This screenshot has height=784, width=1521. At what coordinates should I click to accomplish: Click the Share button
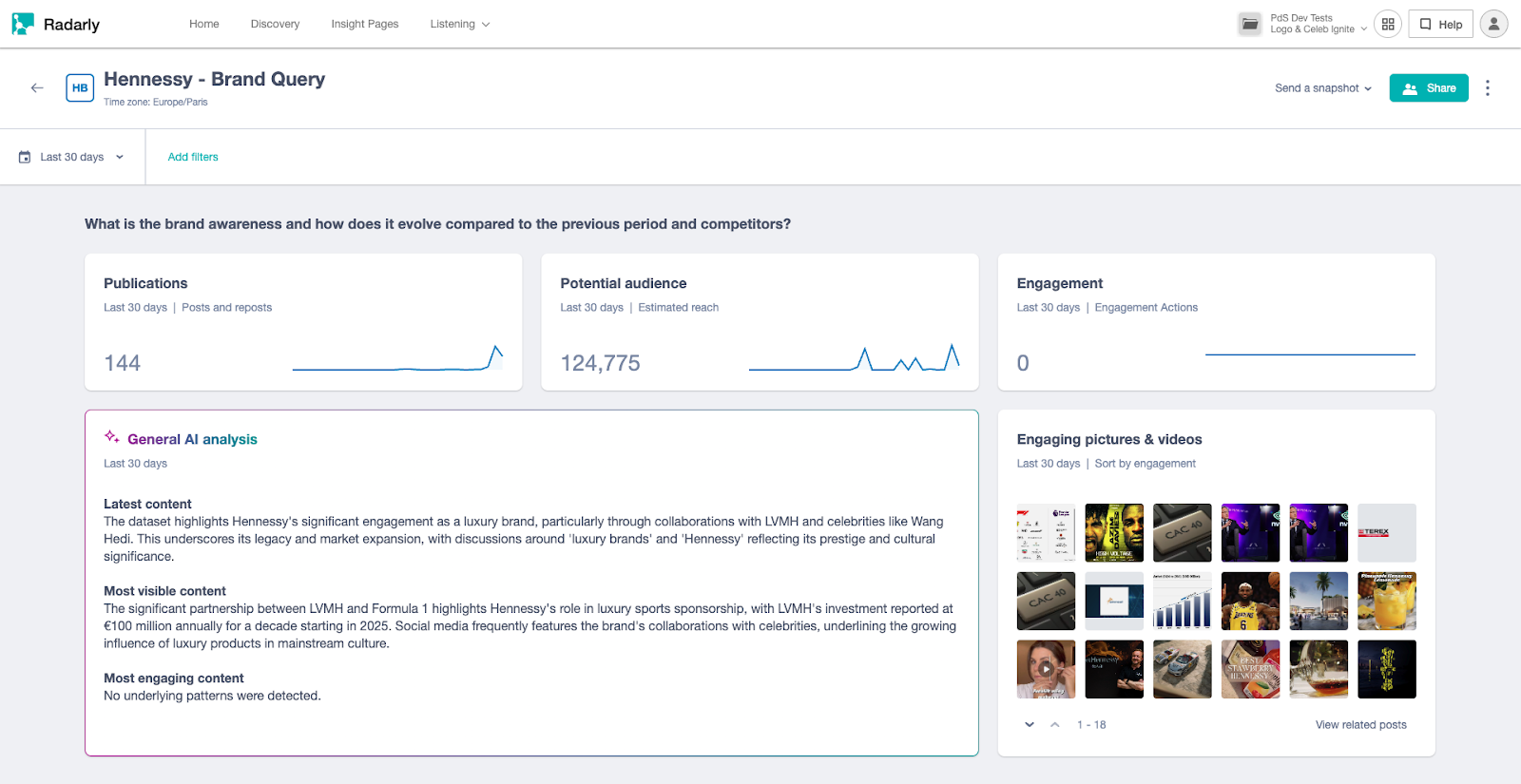pyautogui.click(x=1429, y=88)
